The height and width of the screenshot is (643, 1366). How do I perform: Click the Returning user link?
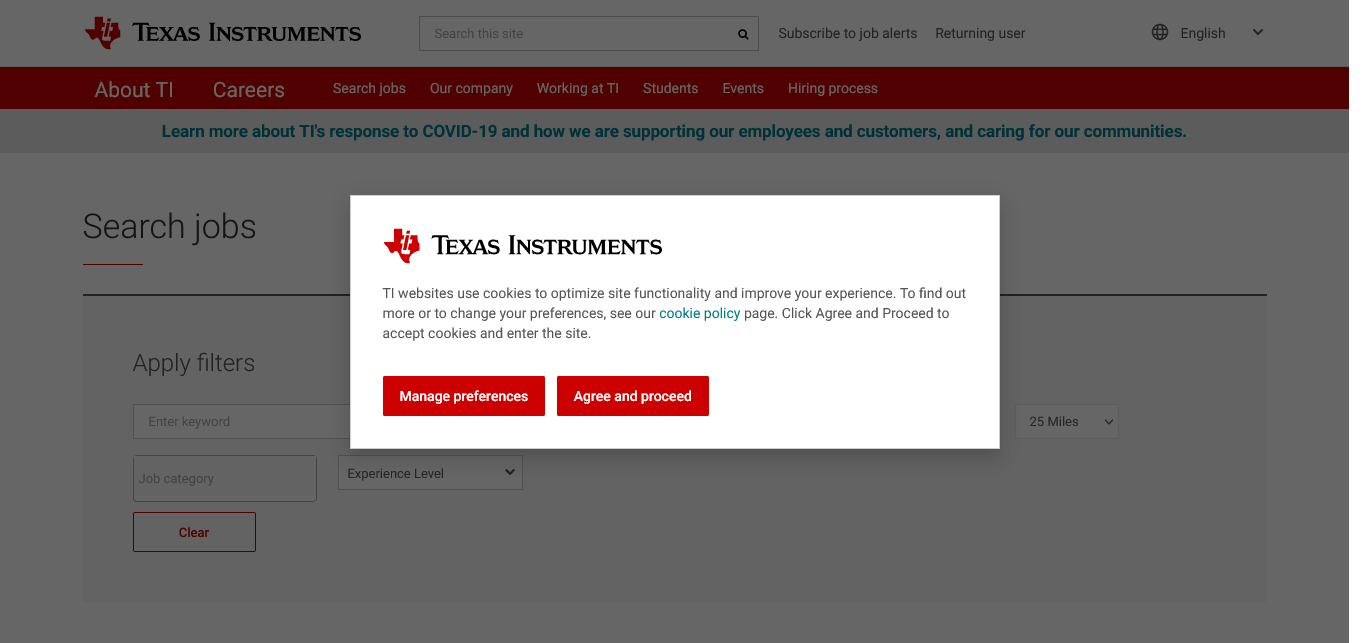980,33
